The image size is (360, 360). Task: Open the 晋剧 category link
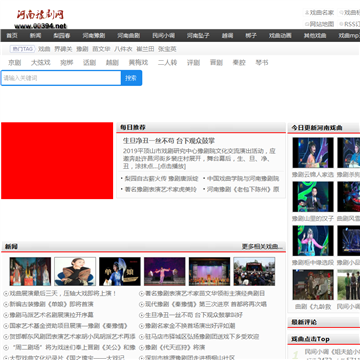[x=216, y=62]
